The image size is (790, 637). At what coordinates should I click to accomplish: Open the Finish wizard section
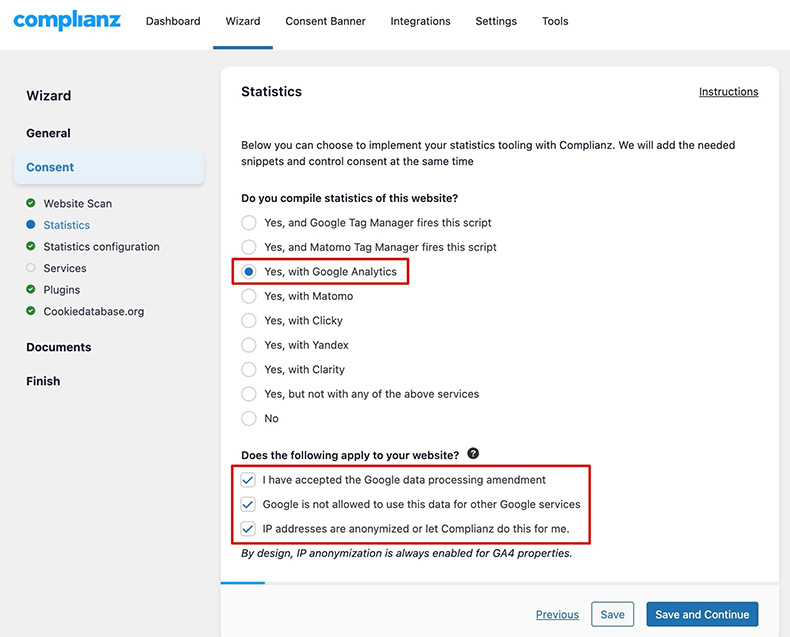coord(43,381)
